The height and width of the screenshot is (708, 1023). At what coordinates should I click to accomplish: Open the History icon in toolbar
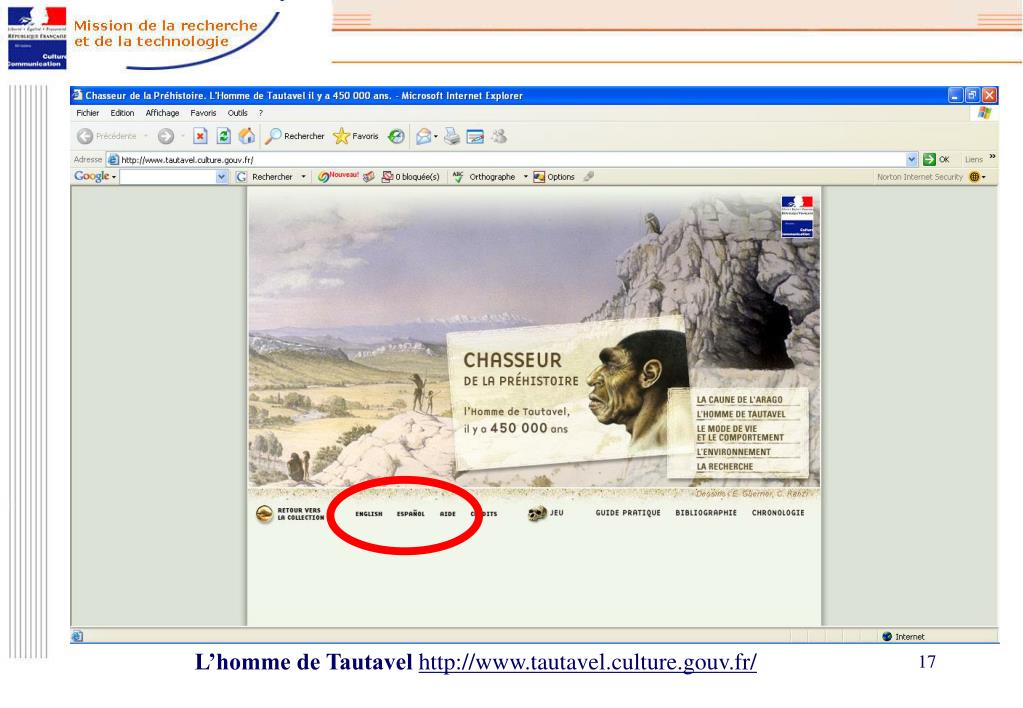coord(396,136)
